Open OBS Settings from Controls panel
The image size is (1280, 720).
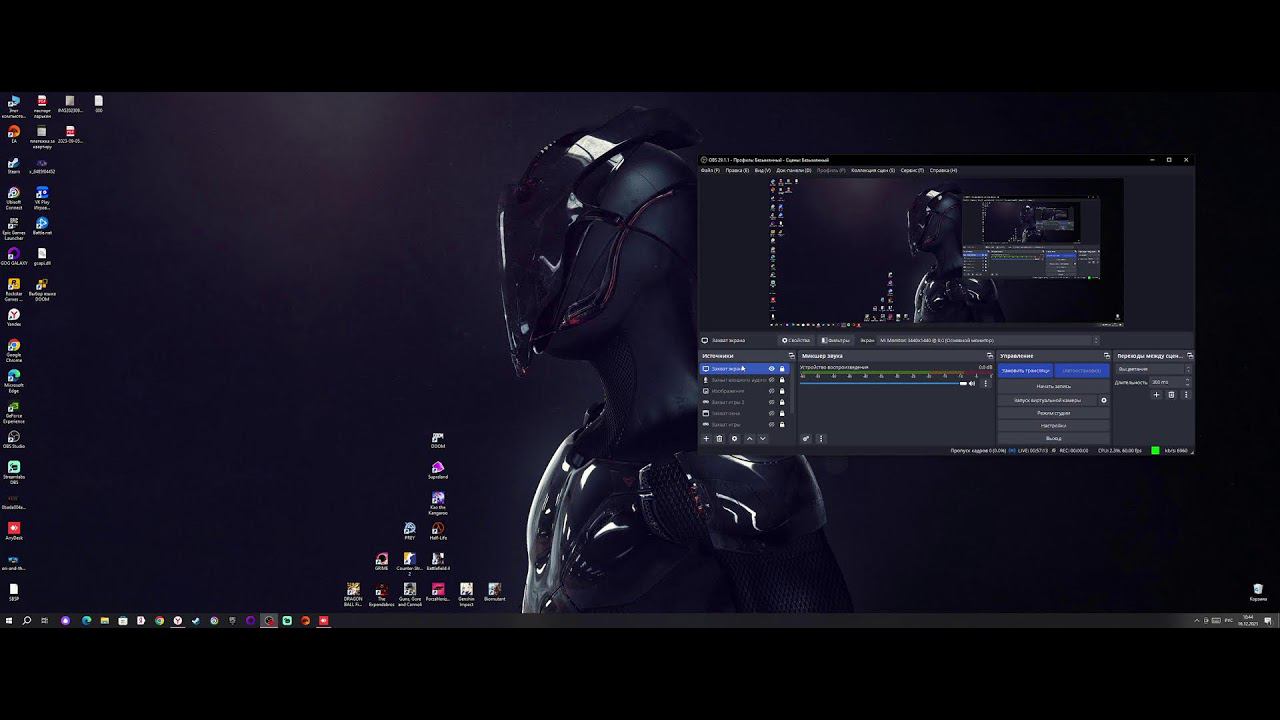(x=1054, y=426)
